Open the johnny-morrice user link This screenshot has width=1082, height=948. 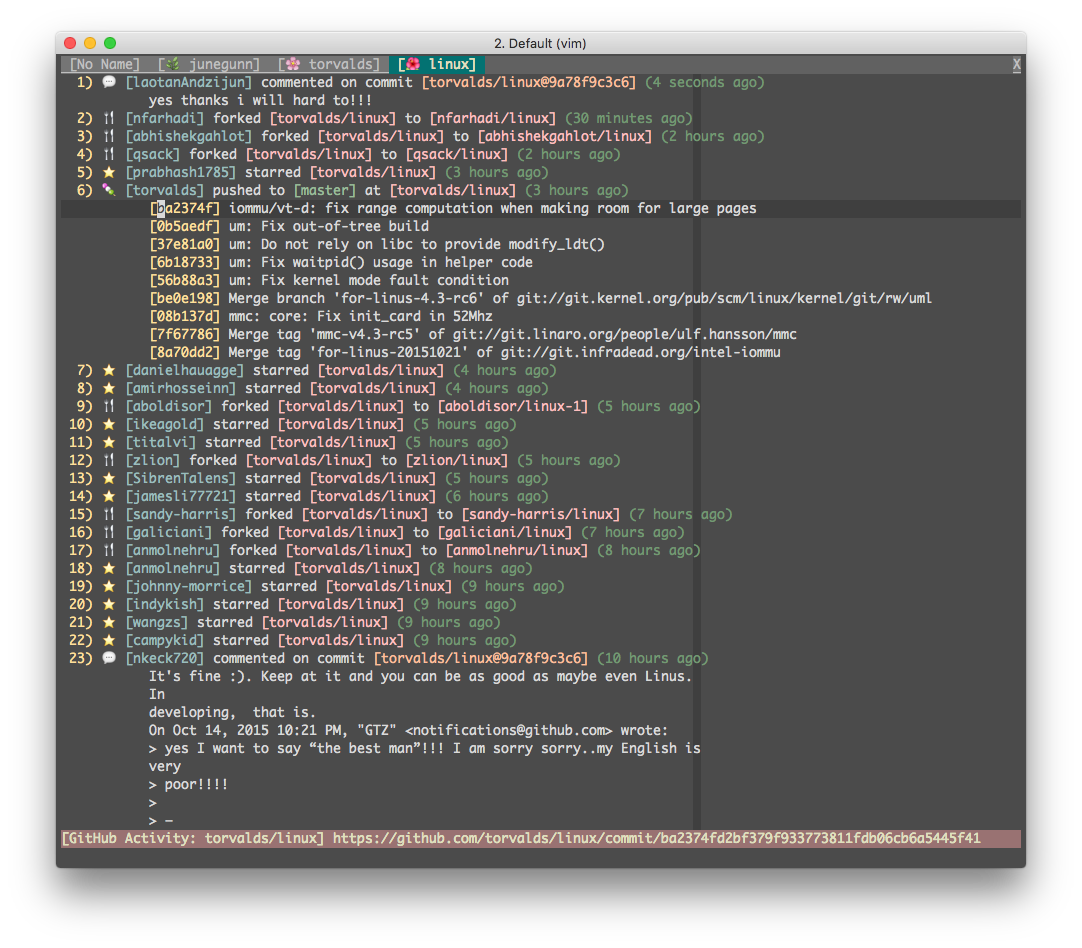pyautogui.click(x=189, y=586)
